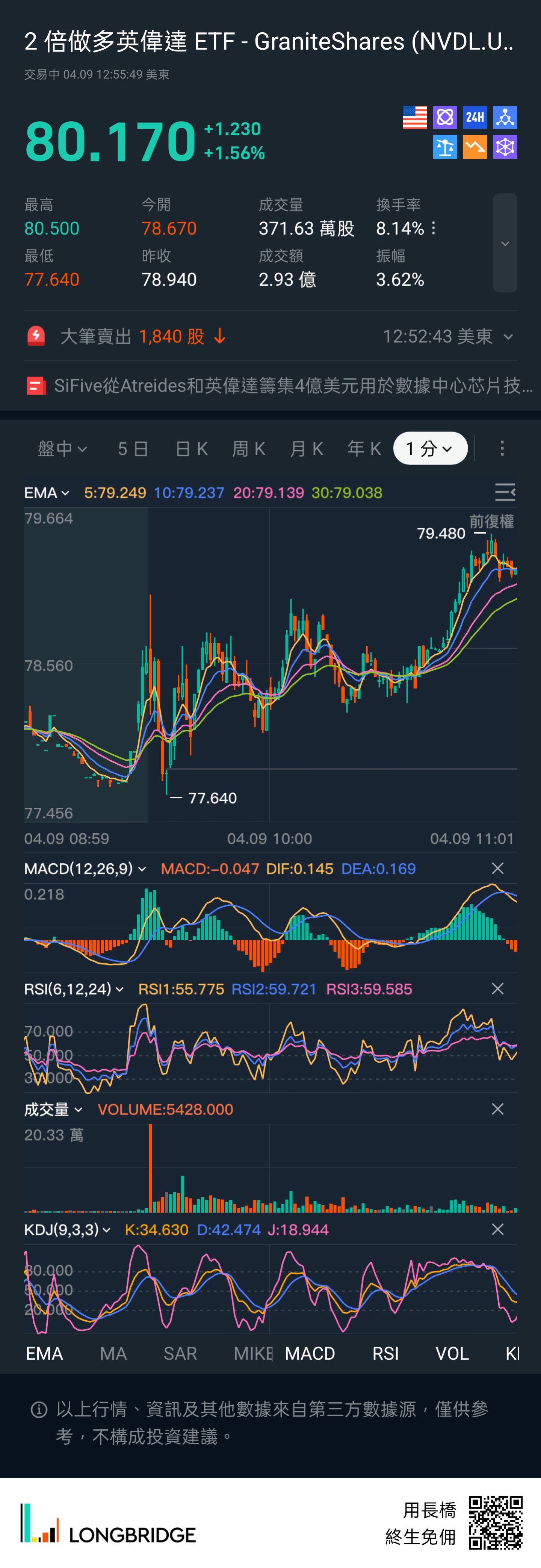This screenshot has width=541, height=1568.
Task: Open the 1 分 interval dropdown
Action: coord(430,449)
